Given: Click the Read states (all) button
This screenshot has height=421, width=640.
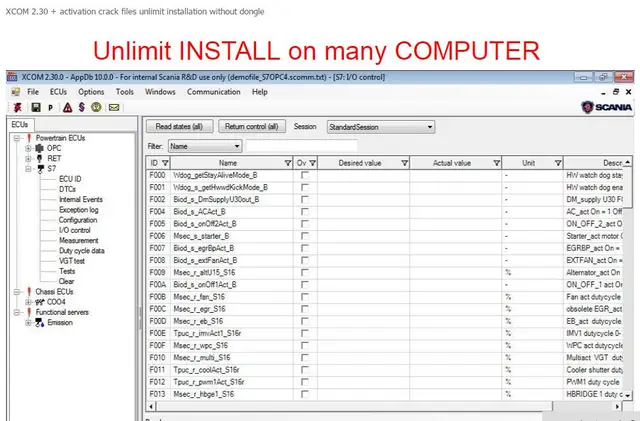Looking at the screenshot, I should pyautogui.click(x=179, y=127).
